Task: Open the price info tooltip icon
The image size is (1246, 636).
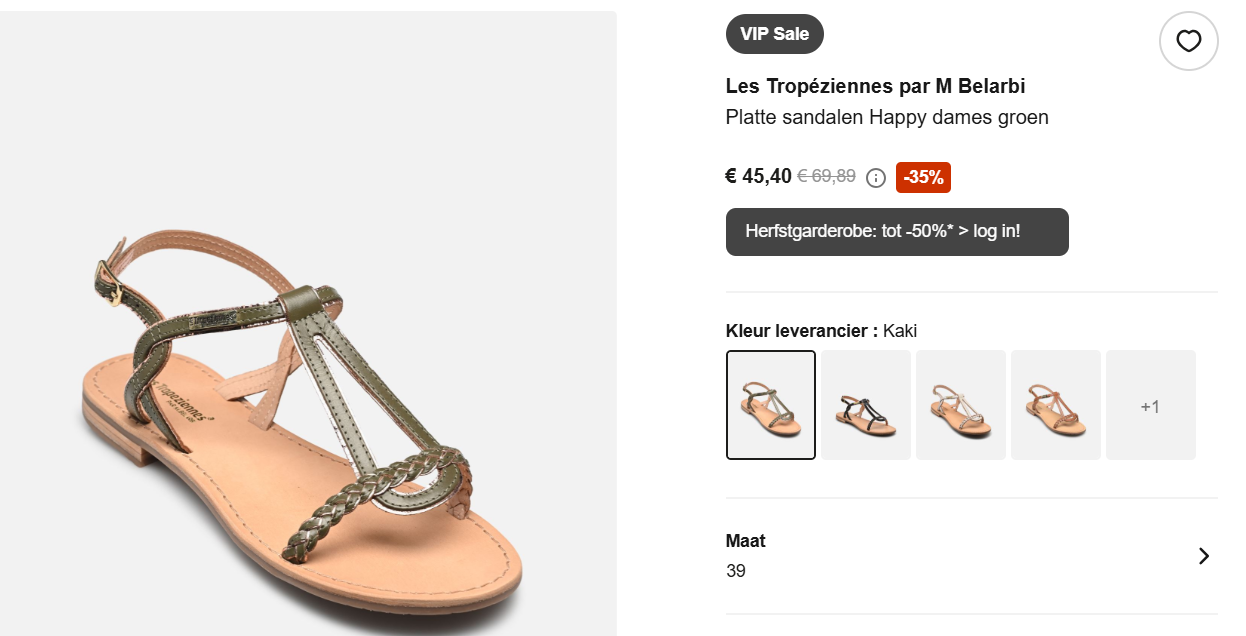Action: (x=875, y=177)
